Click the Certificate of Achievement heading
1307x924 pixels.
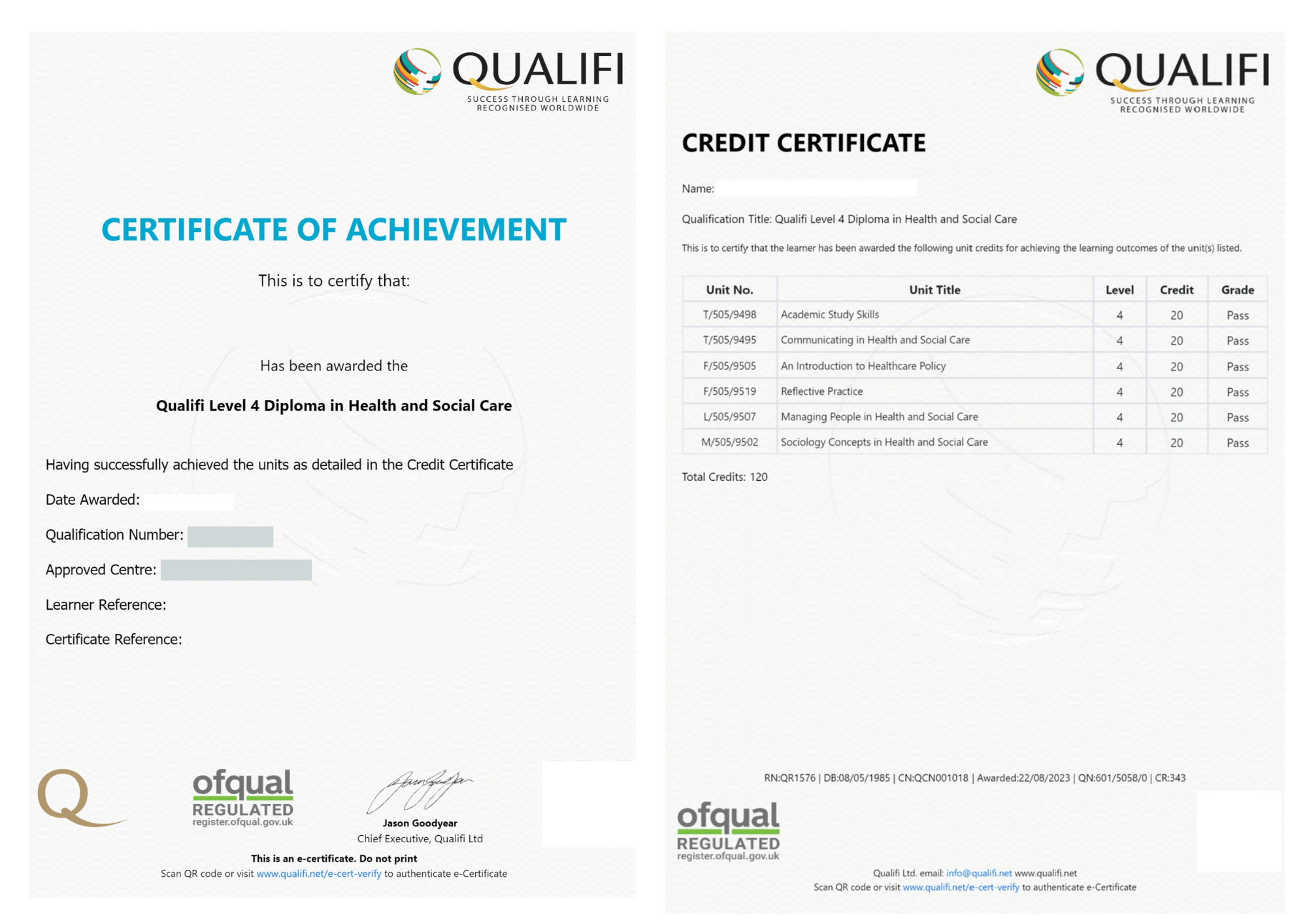coord(334,229)
